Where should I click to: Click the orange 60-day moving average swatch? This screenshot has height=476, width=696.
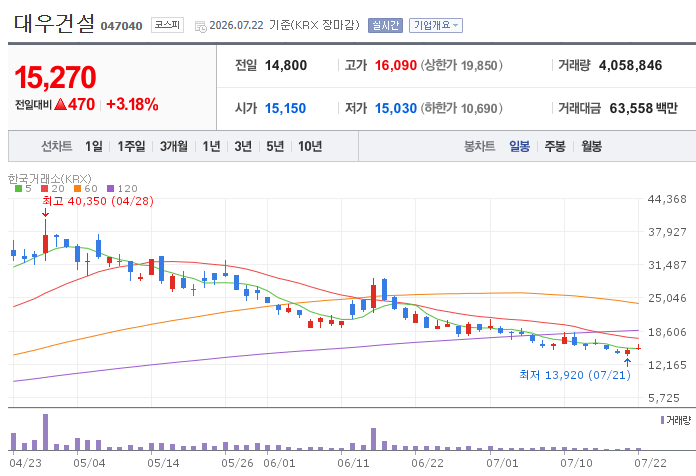tap(78, 189)
